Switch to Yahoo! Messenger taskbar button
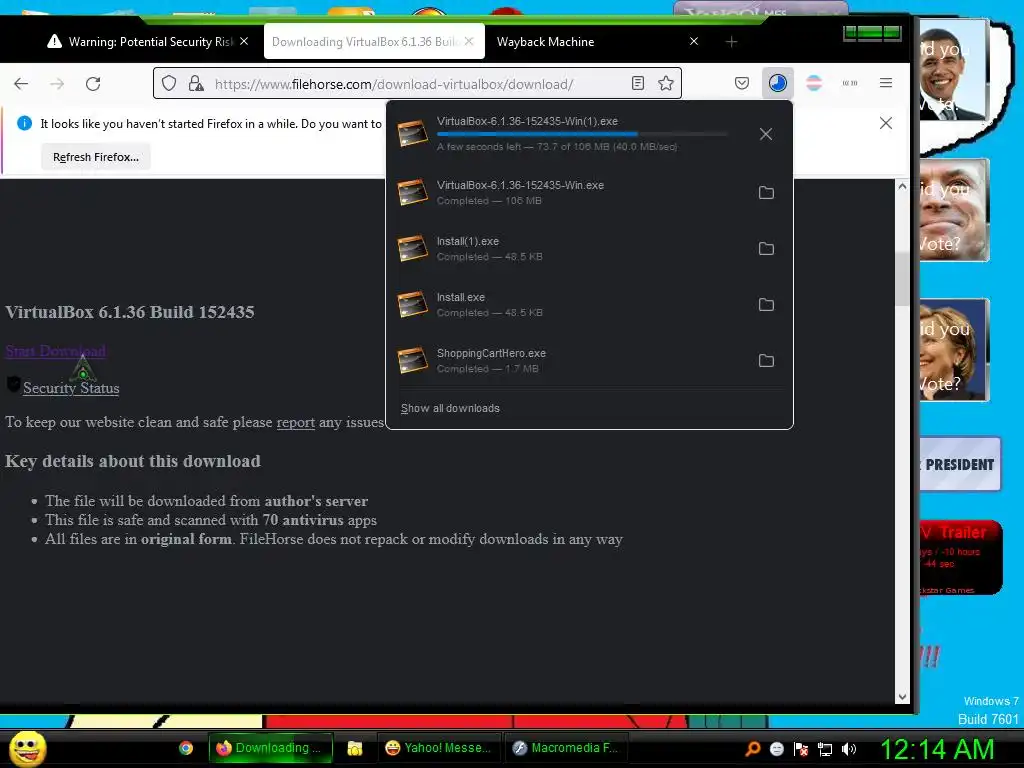1024x768 pixels. click(x=440, y=748)
